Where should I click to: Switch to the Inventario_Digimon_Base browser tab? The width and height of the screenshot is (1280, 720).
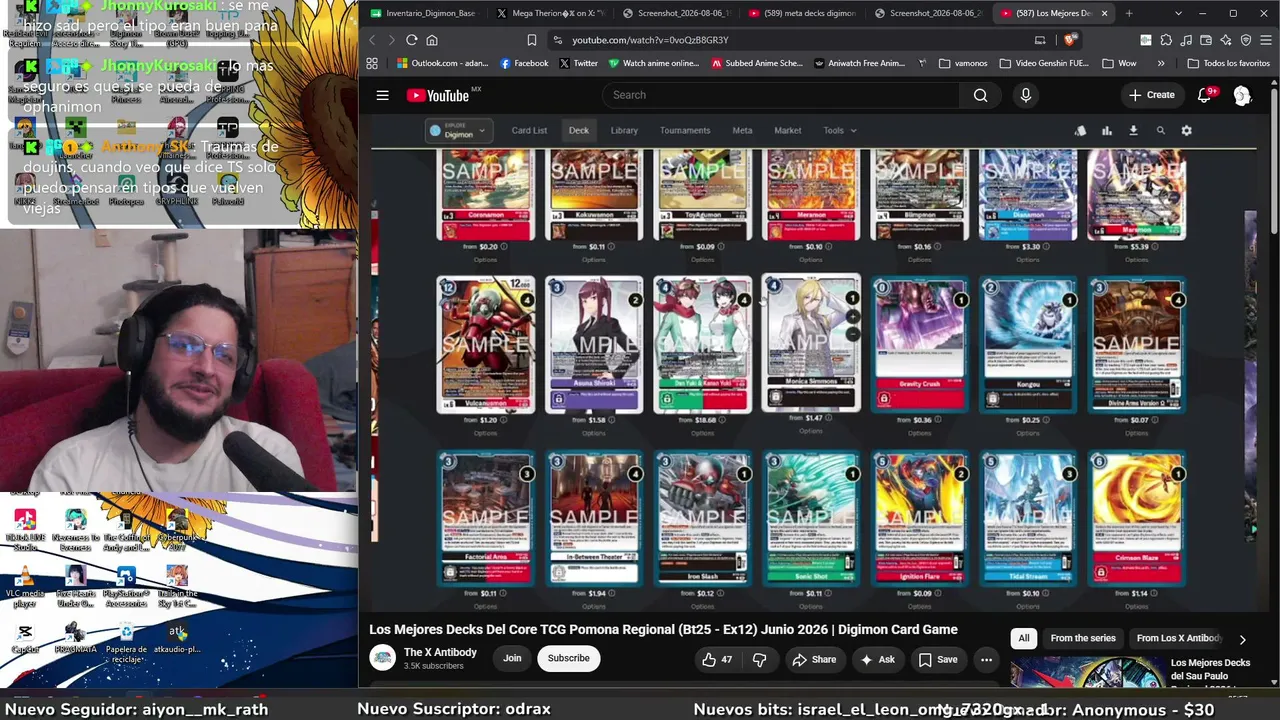click(x=422, y=13)
